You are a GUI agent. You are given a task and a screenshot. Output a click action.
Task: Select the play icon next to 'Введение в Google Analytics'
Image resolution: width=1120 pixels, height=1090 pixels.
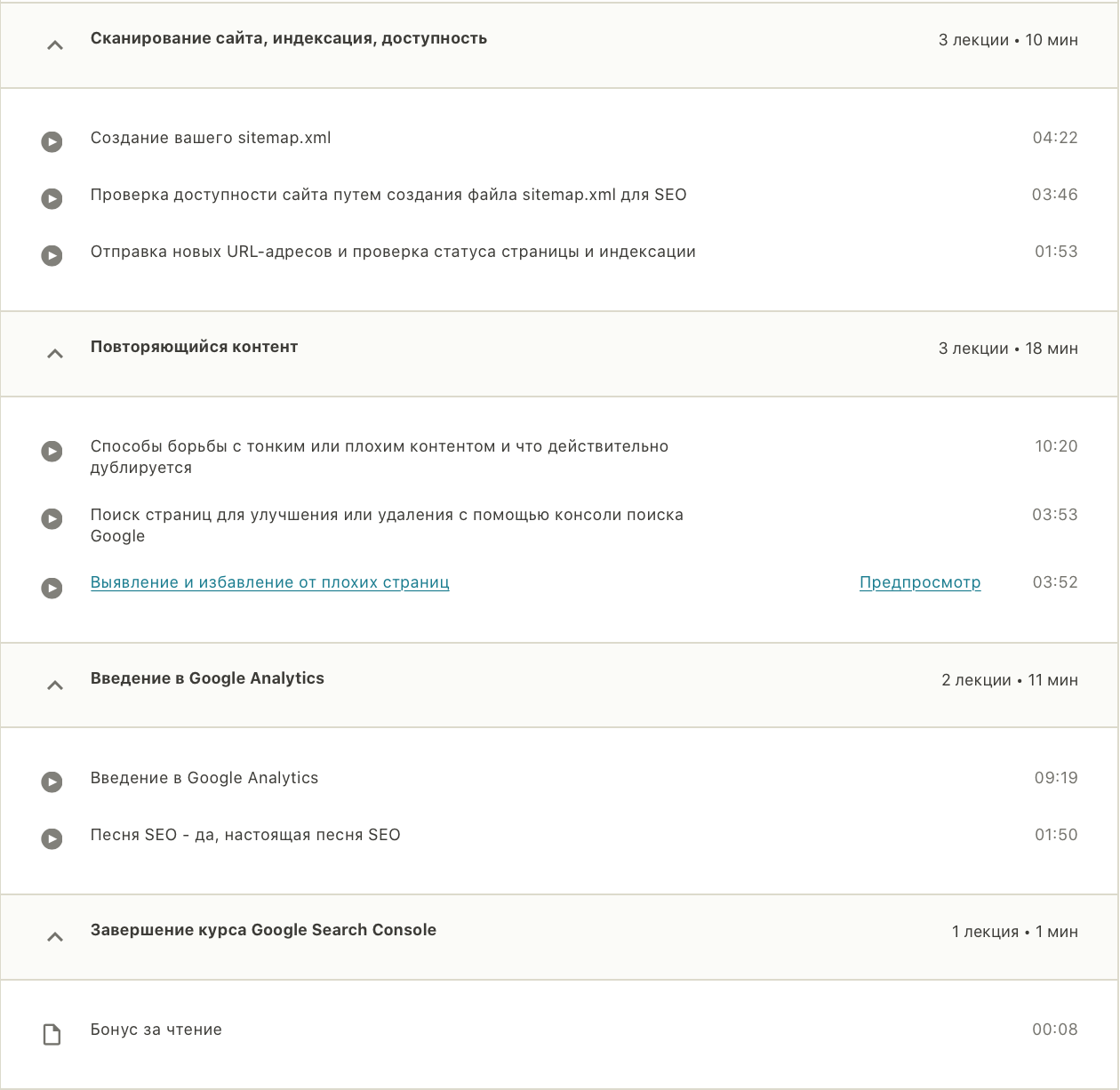click(52, 781)
